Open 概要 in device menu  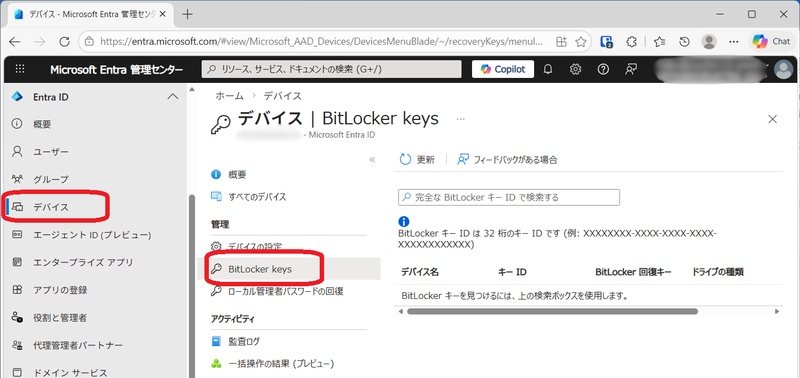(x=237, y=174)
